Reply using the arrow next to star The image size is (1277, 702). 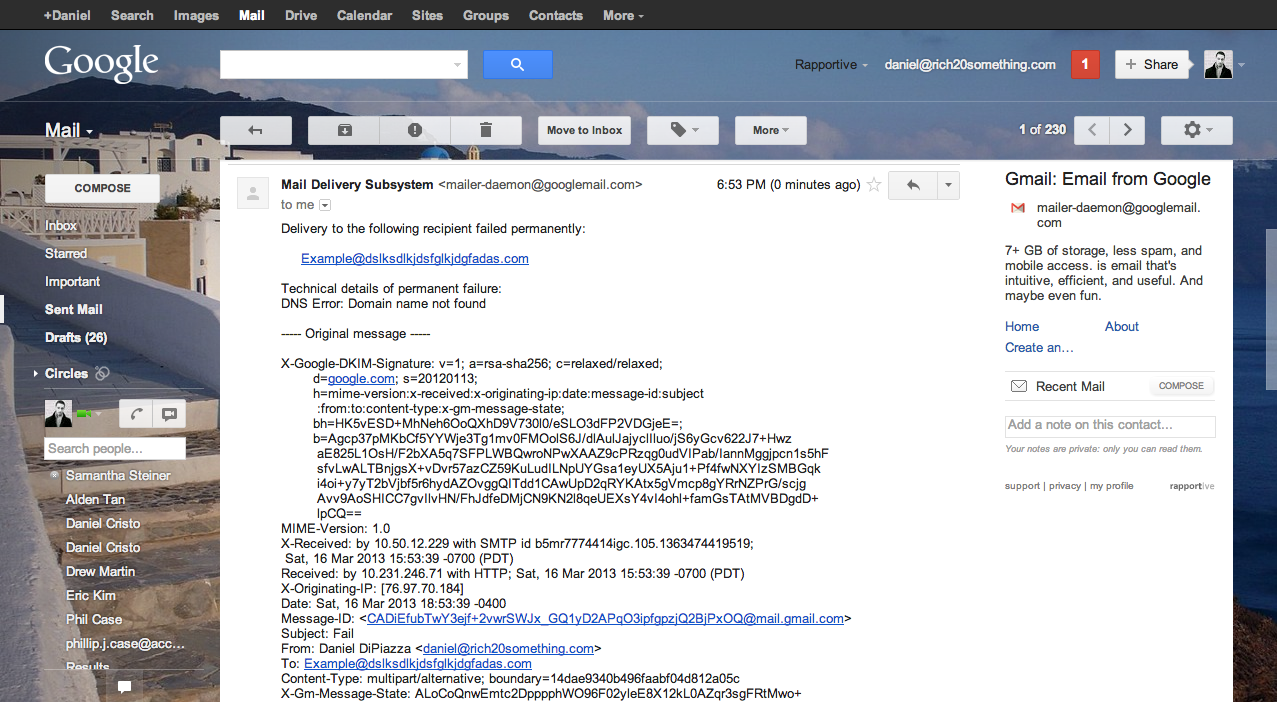pyautogui.click(x=912, y=185)
